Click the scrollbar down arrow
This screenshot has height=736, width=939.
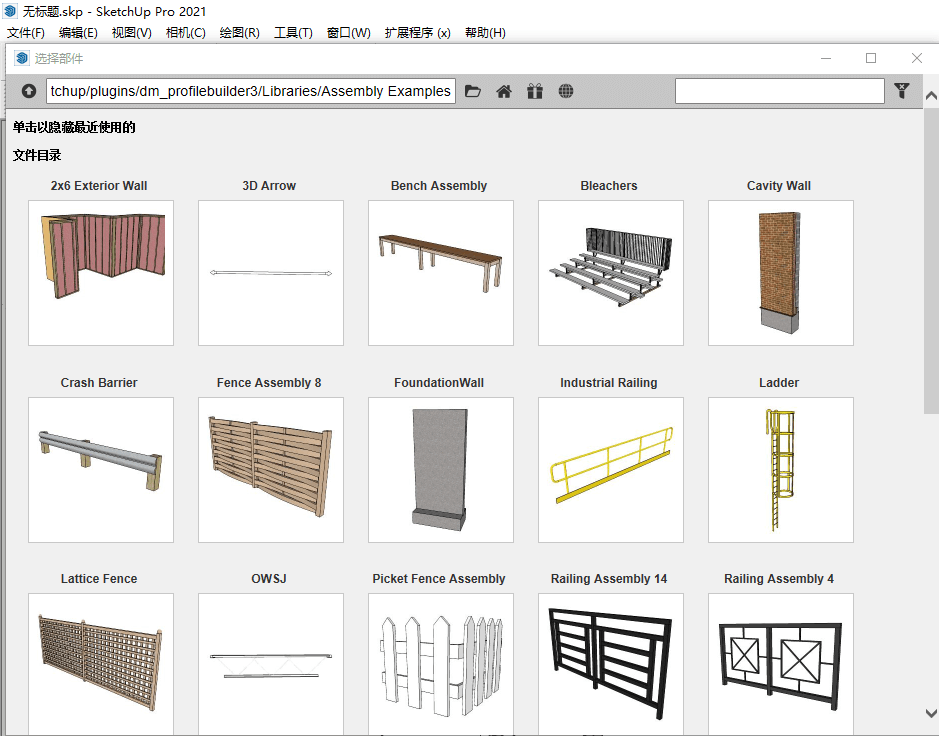[x=930, y=713]
